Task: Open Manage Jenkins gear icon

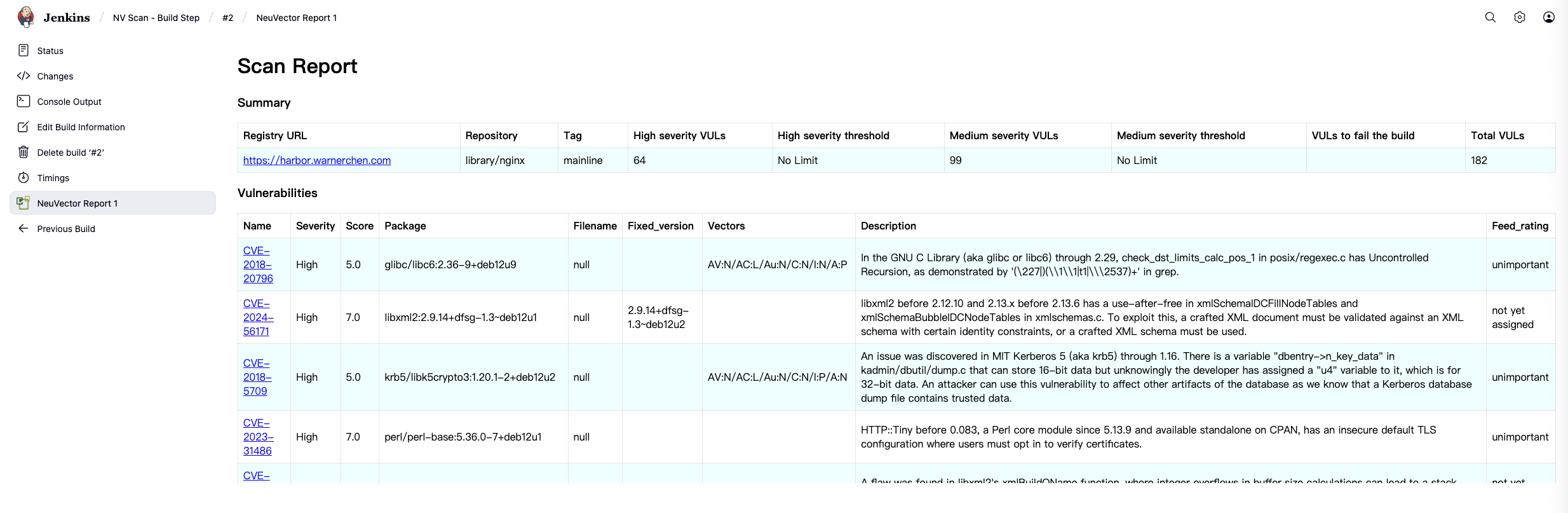Action: pyautogui.click(x=1519, y=18)
